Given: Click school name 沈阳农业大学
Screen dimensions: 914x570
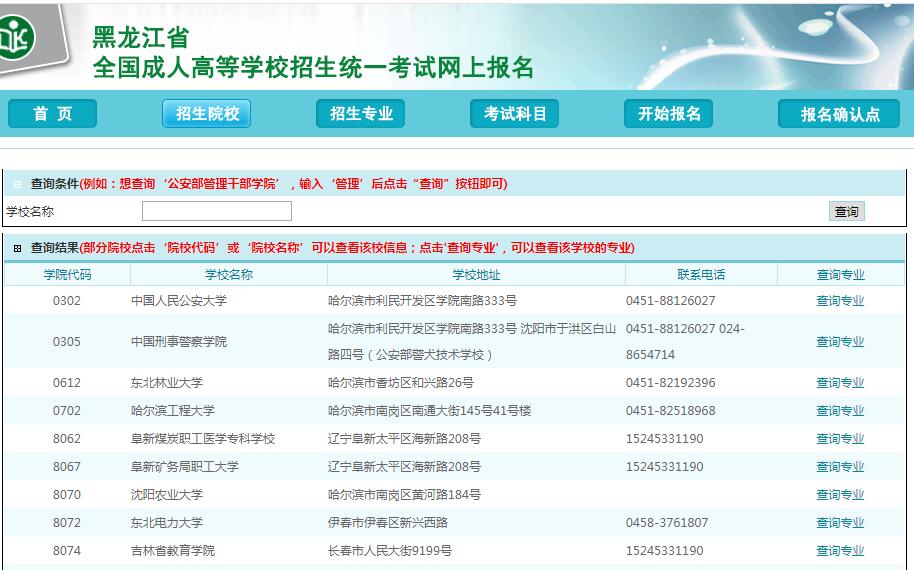Looking at the screenshot, I should 167,495.
